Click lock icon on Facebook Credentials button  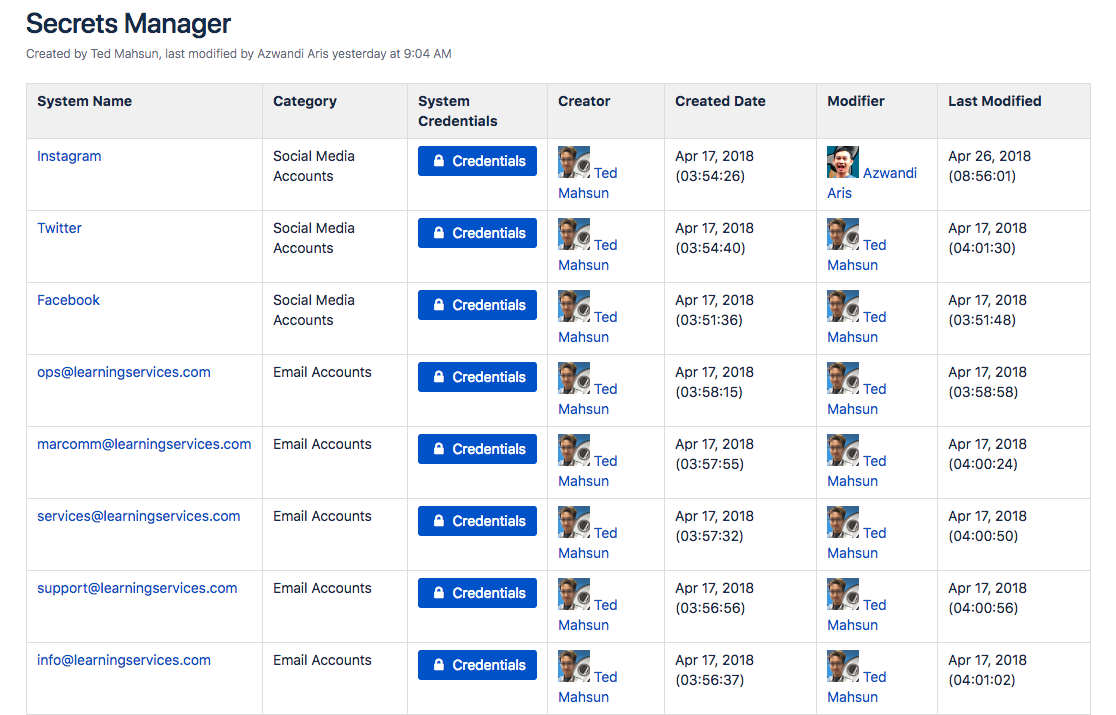tap(438, 304)
